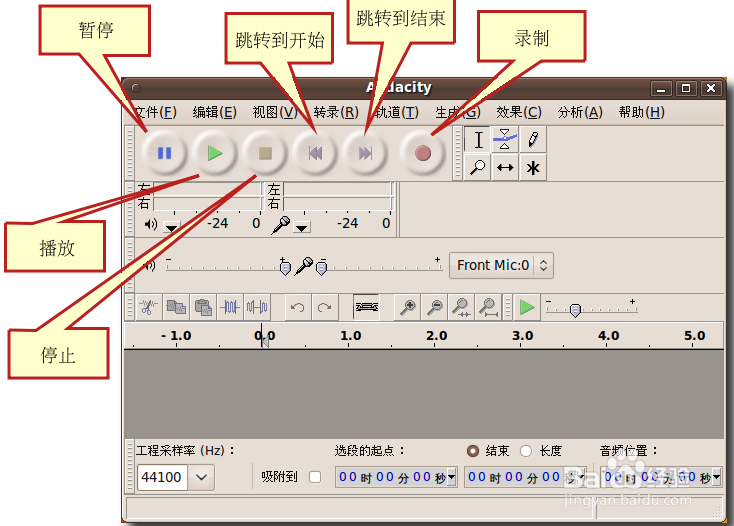Skip to end of the track

(365, 153)
